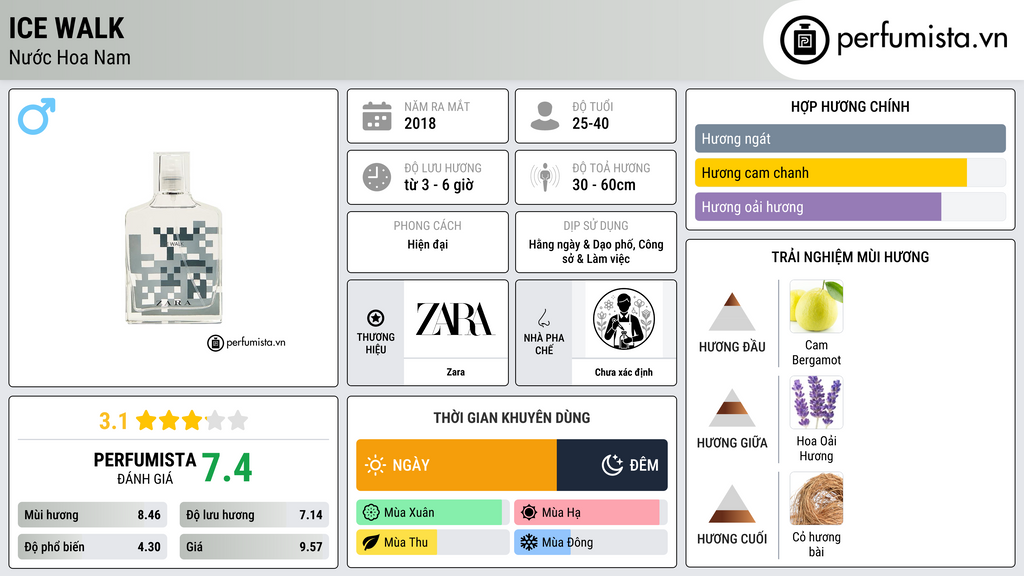The width and height of the screenshot is (1024, 576).
Task: Click the Zara brand name label
Action: [455, 372]
